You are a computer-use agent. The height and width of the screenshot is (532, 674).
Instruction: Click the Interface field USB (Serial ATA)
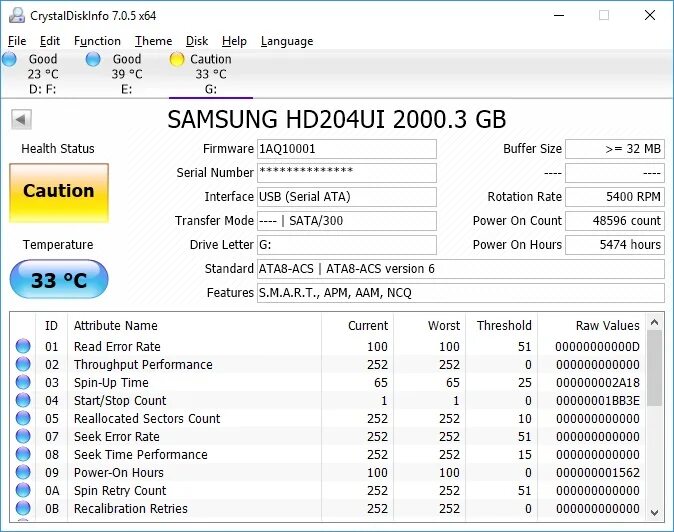346,197
